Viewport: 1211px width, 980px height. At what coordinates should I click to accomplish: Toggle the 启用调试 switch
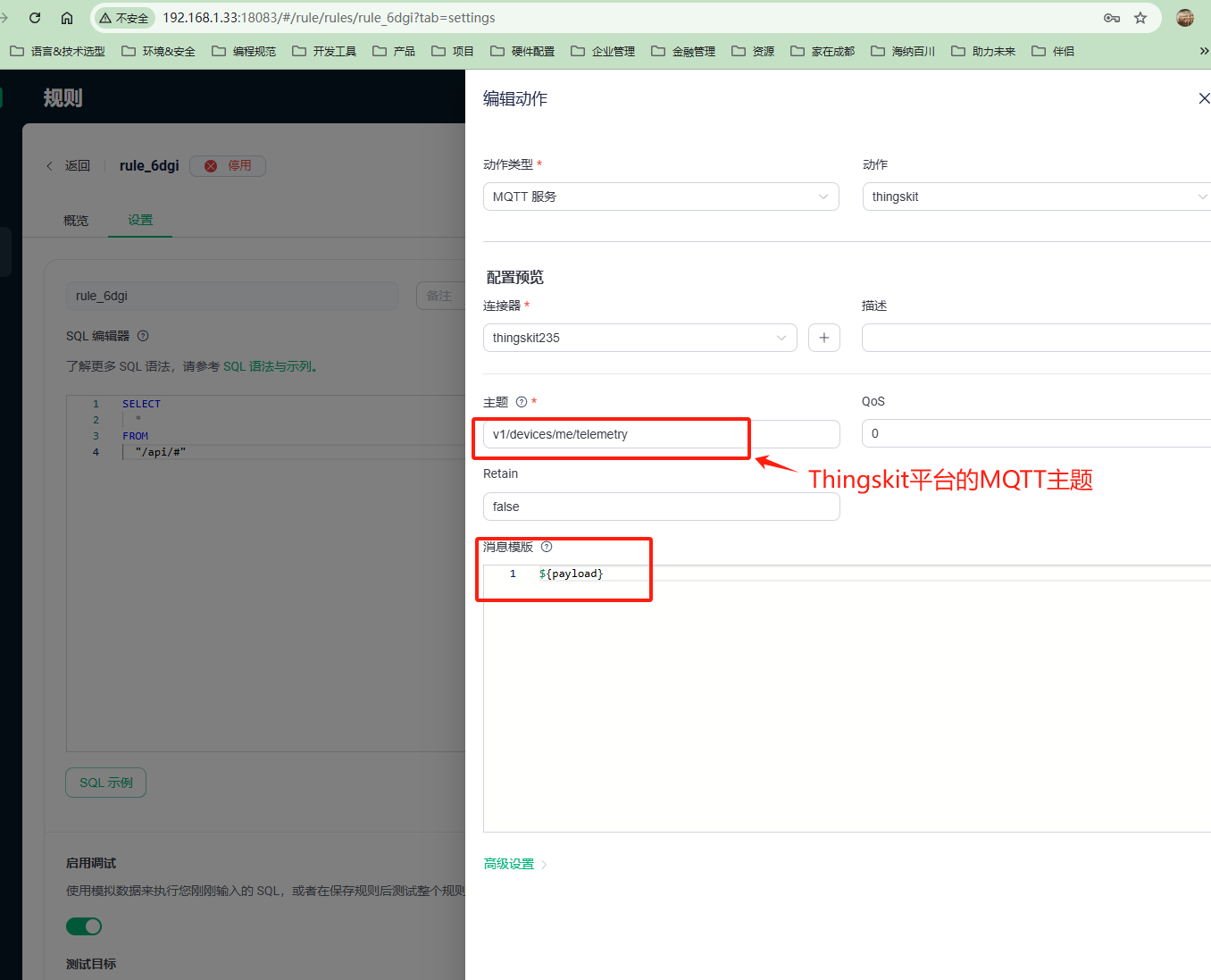(x=84, y=926)
